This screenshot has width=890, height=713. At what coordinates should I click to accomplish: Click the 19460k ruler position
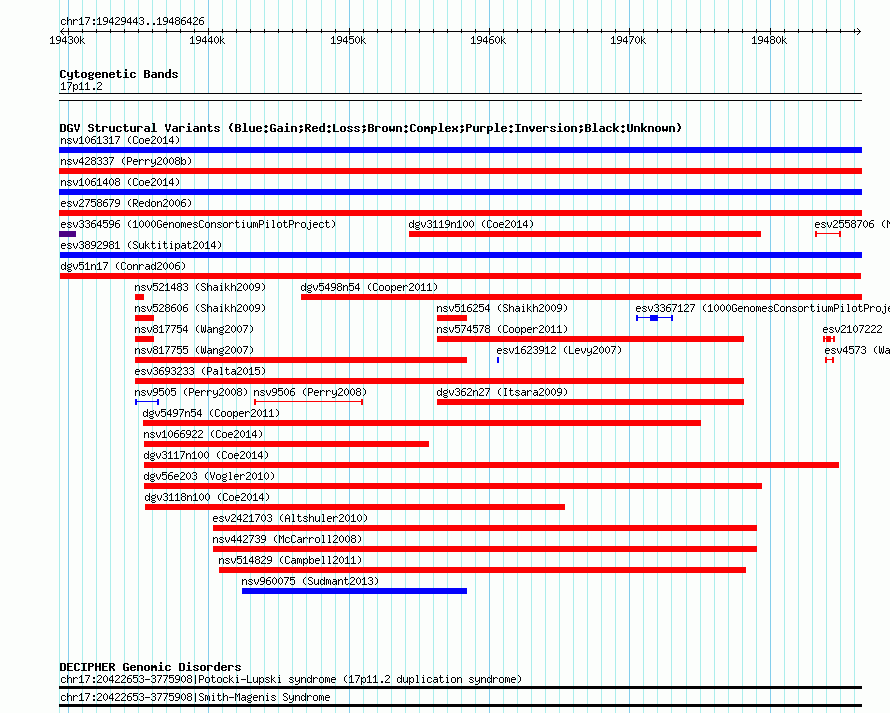[488, 40]
